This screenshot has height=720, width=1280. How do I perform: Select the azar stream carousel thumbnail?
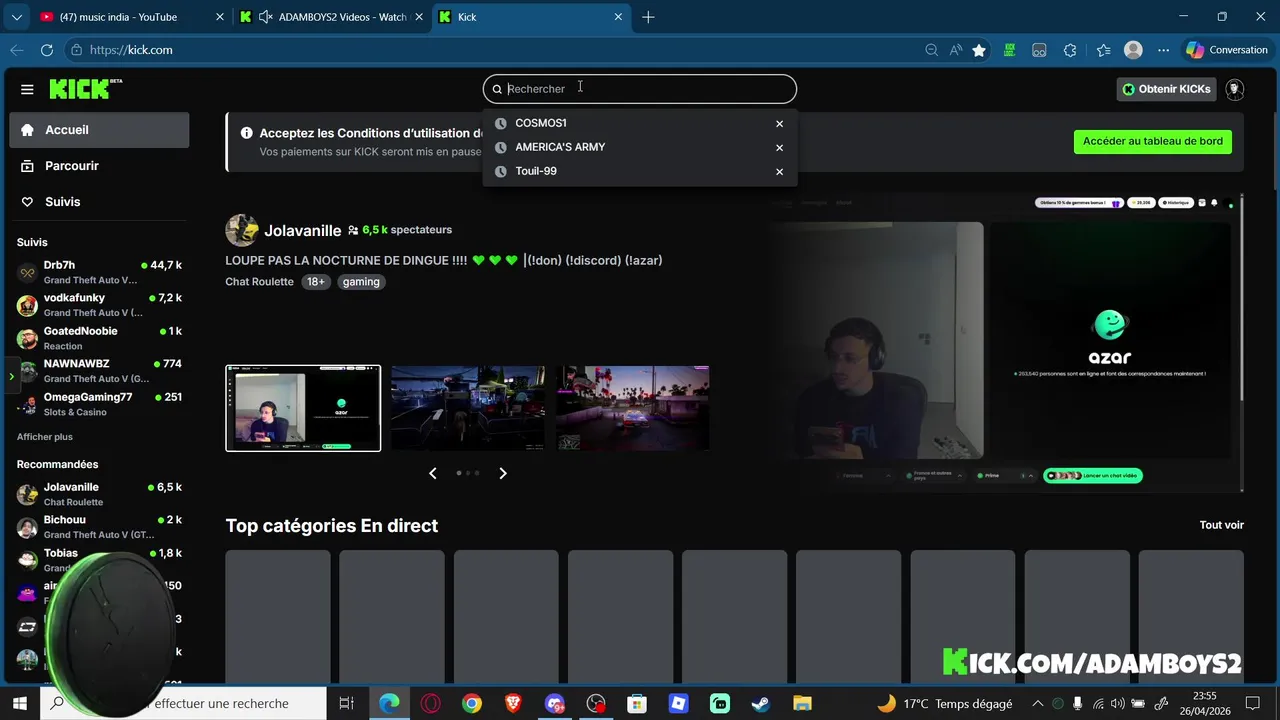click(303, 408)
